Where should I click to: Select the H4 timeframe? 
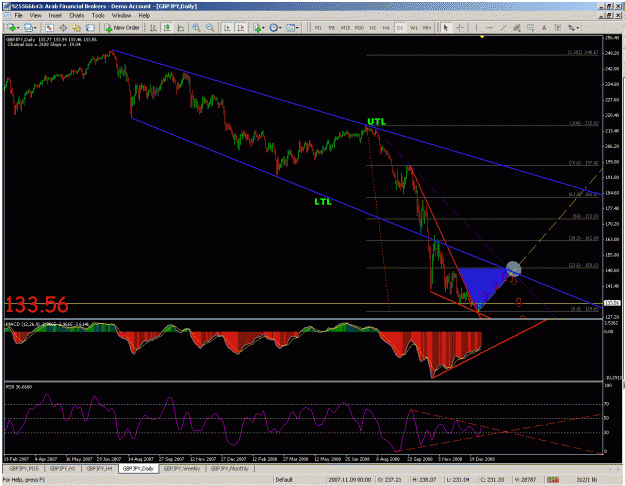click(386, 28)
